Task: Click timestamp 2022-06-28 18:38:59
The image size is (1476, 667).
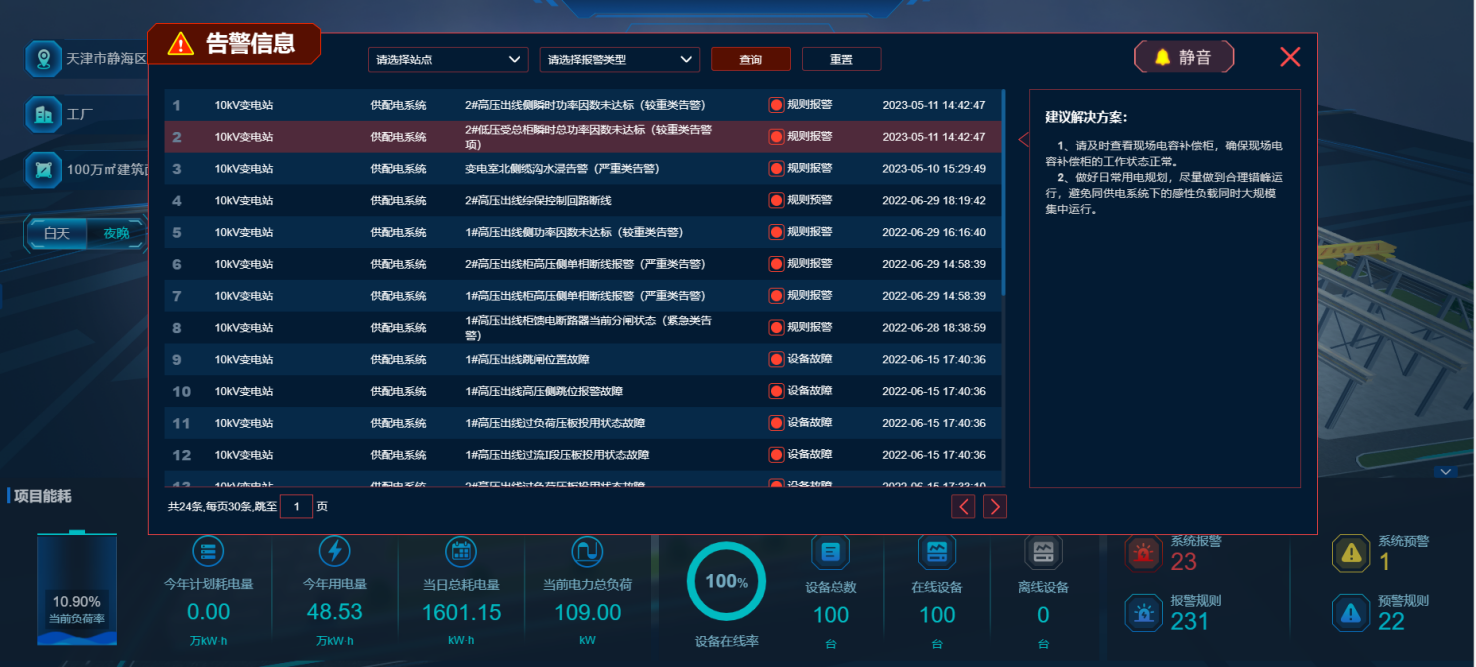Action: click(934, 328)
